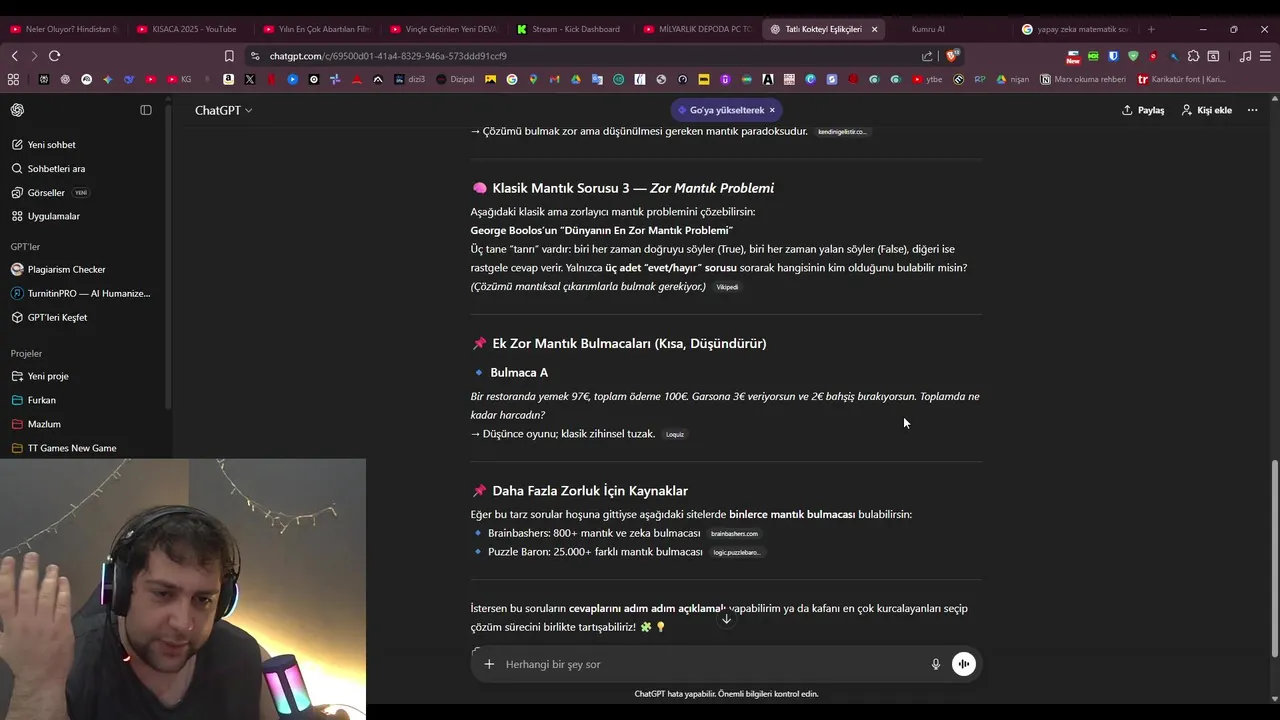Open the Vikipedi source citation
The image size is (1280, 720).
(x=727, y=287)
